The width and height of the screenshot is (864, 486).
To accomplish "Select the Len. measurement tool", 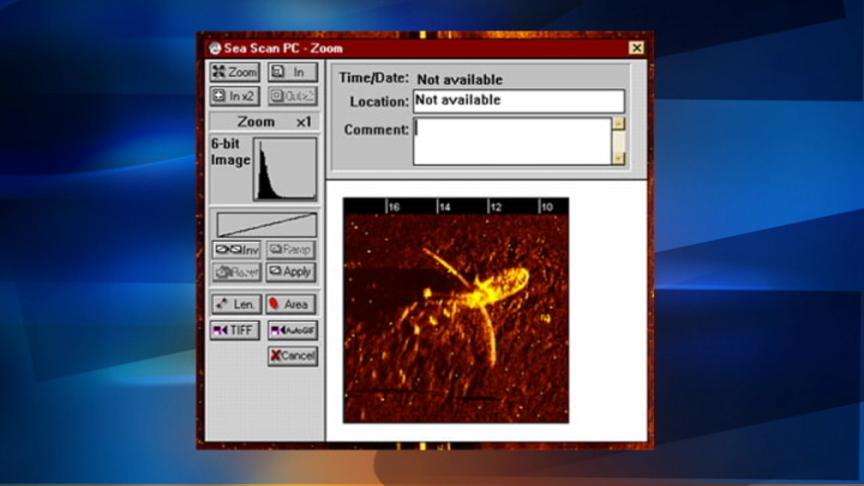I will click(x=236, y=304).
